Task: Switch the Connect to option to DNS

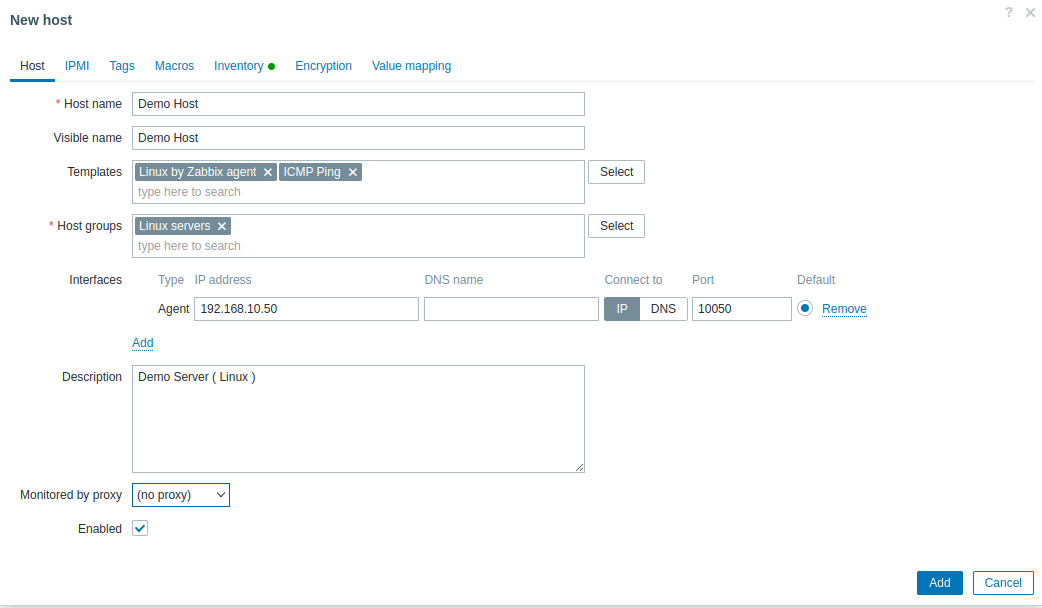Action: click(663, 309)
